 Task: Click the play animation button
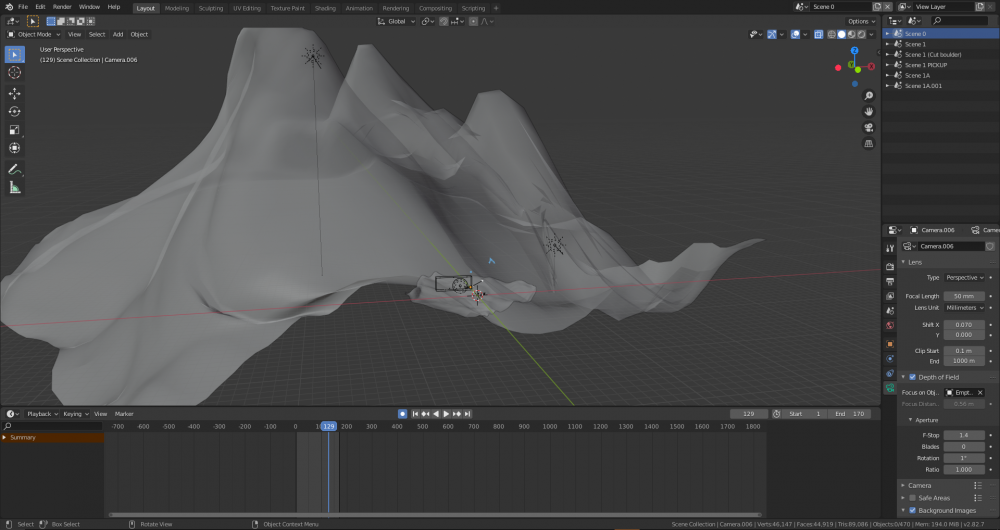(446, 414)
